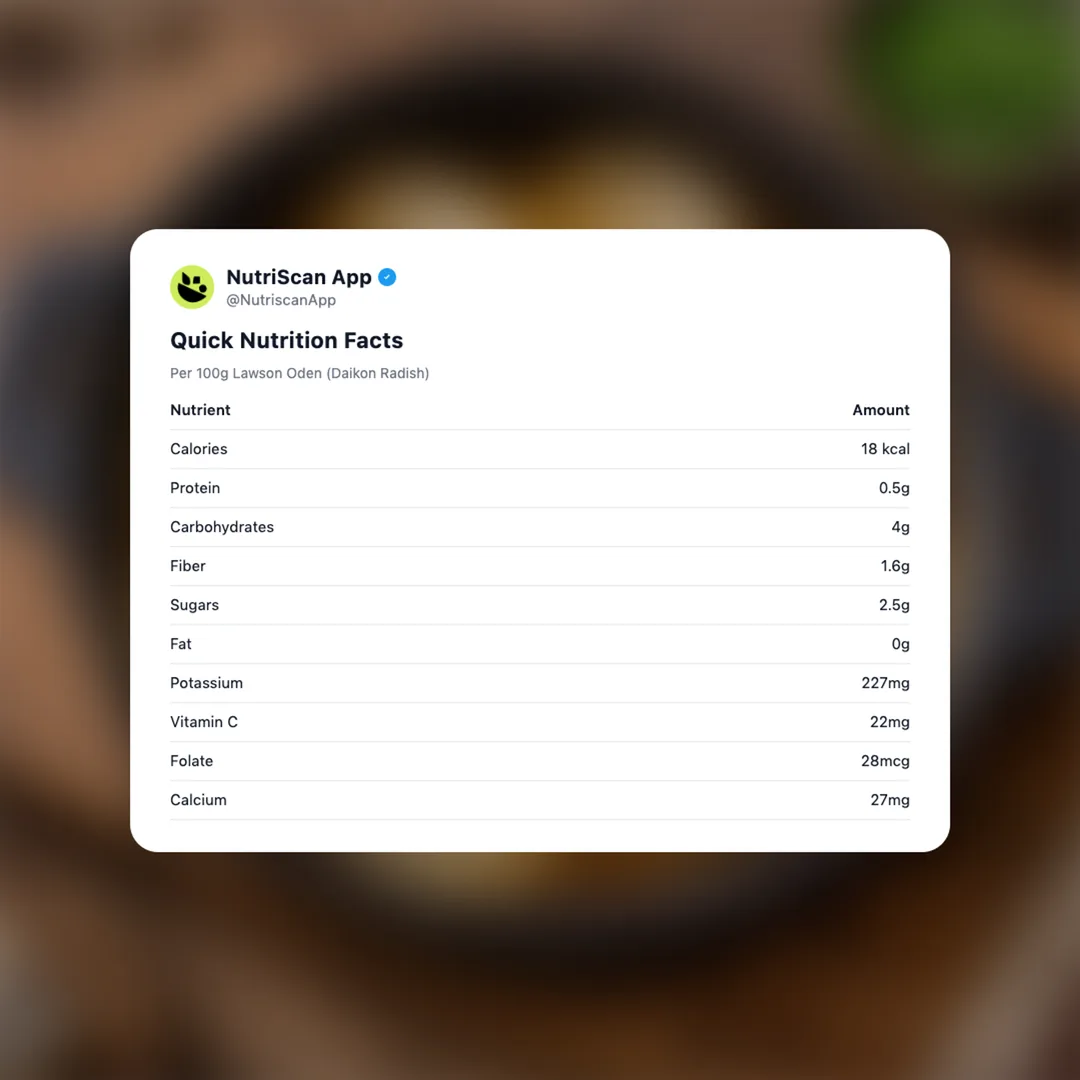
Task: Click the Fat amount 0g
Action: (x=900, y=644)
